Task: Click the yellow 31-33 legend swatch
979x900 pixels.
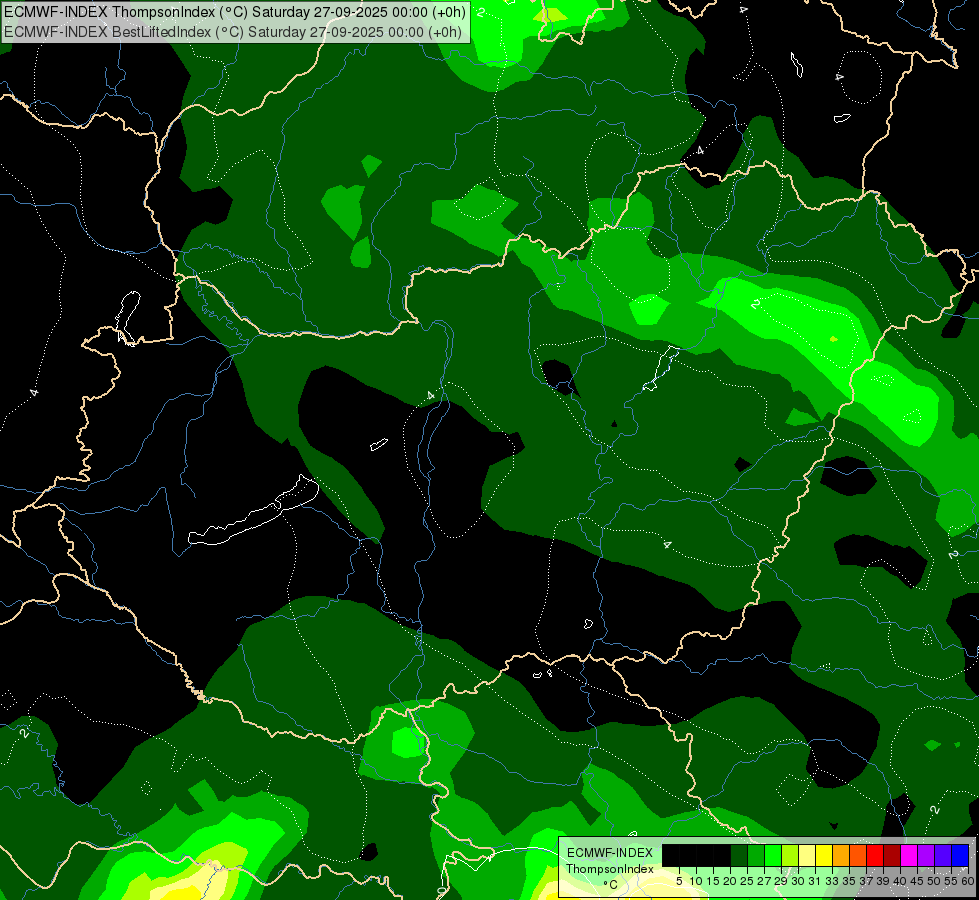Action: tap(824, 856)
